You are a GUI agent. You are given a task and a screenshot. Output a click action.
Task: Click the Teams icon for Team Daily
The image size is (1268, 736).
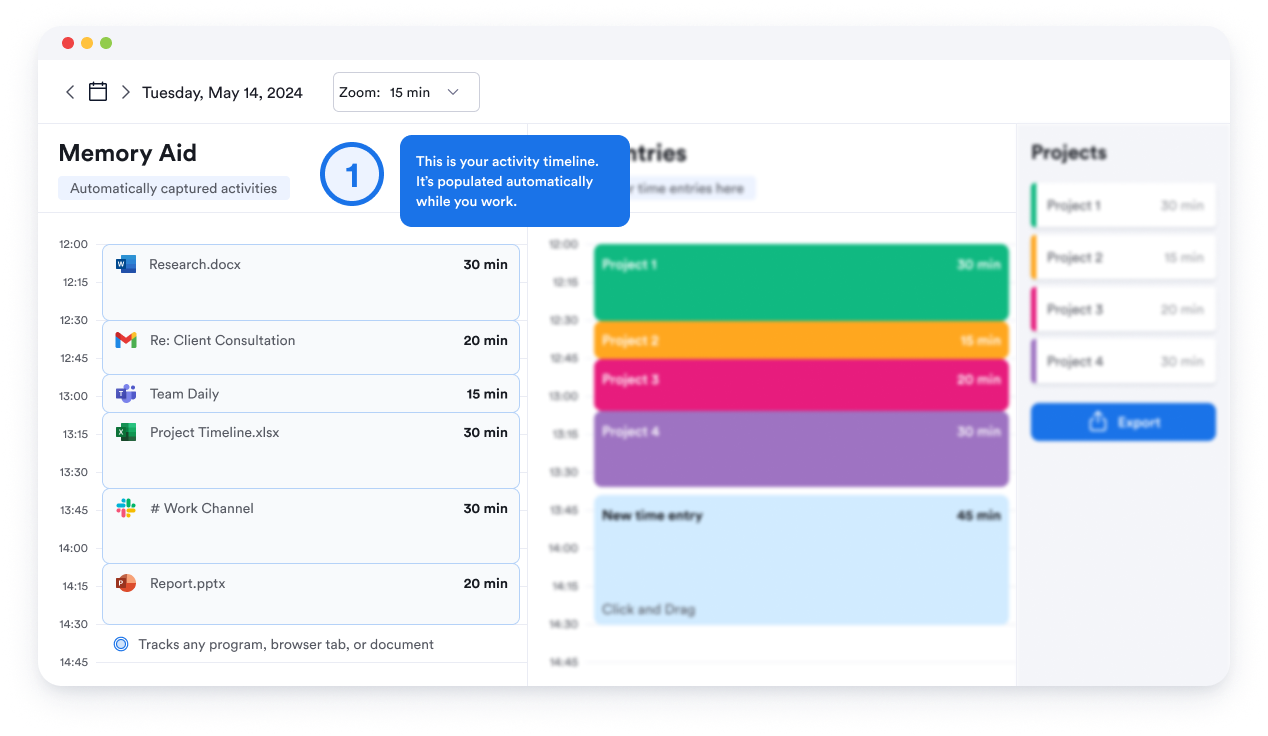click(x=126, y=394)
